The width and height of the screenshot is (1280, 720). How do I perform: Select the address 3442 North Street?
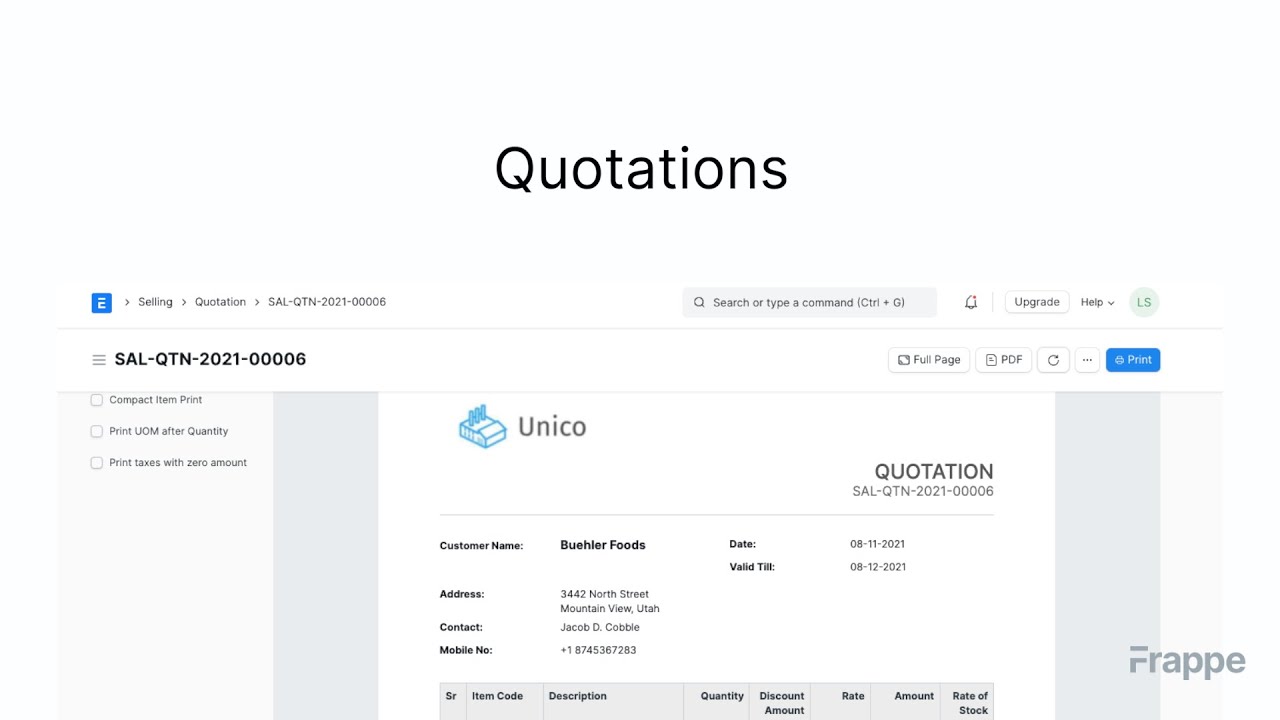(605, 594)
